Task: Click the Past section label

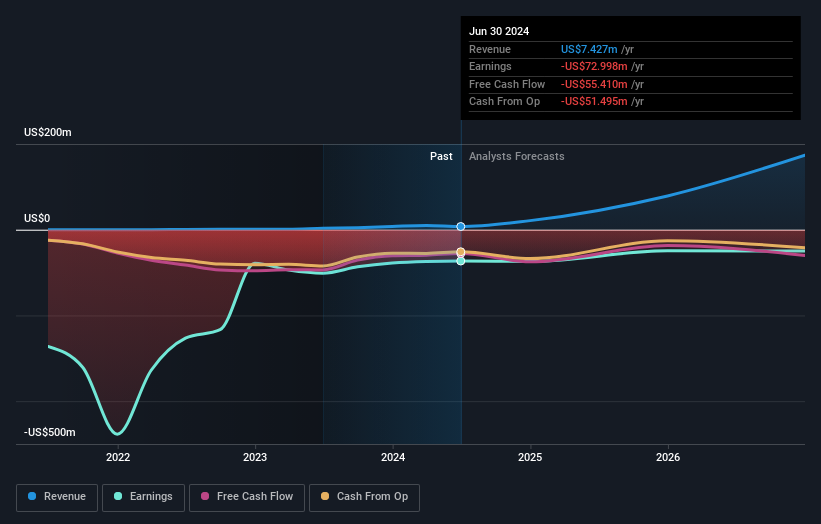Action: click(x=441, y=156)
